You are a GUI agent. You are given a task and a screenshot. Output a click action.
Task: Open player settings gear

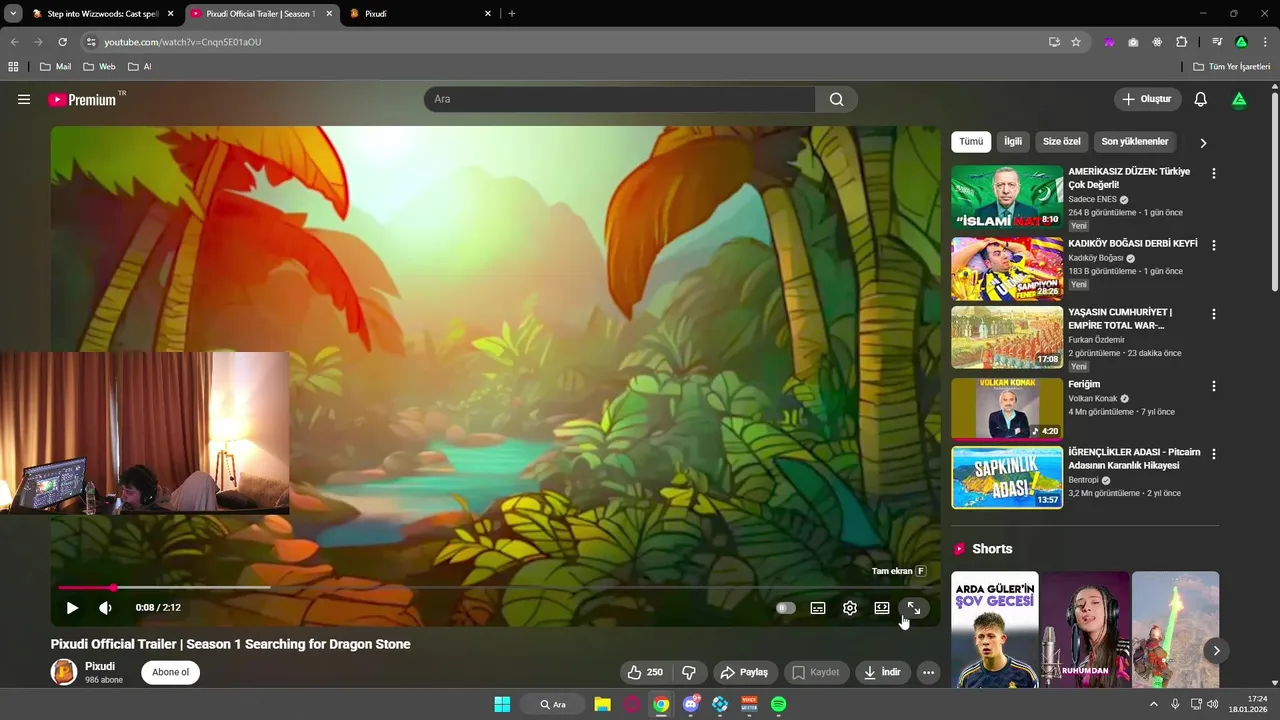[x=850, y=608]
